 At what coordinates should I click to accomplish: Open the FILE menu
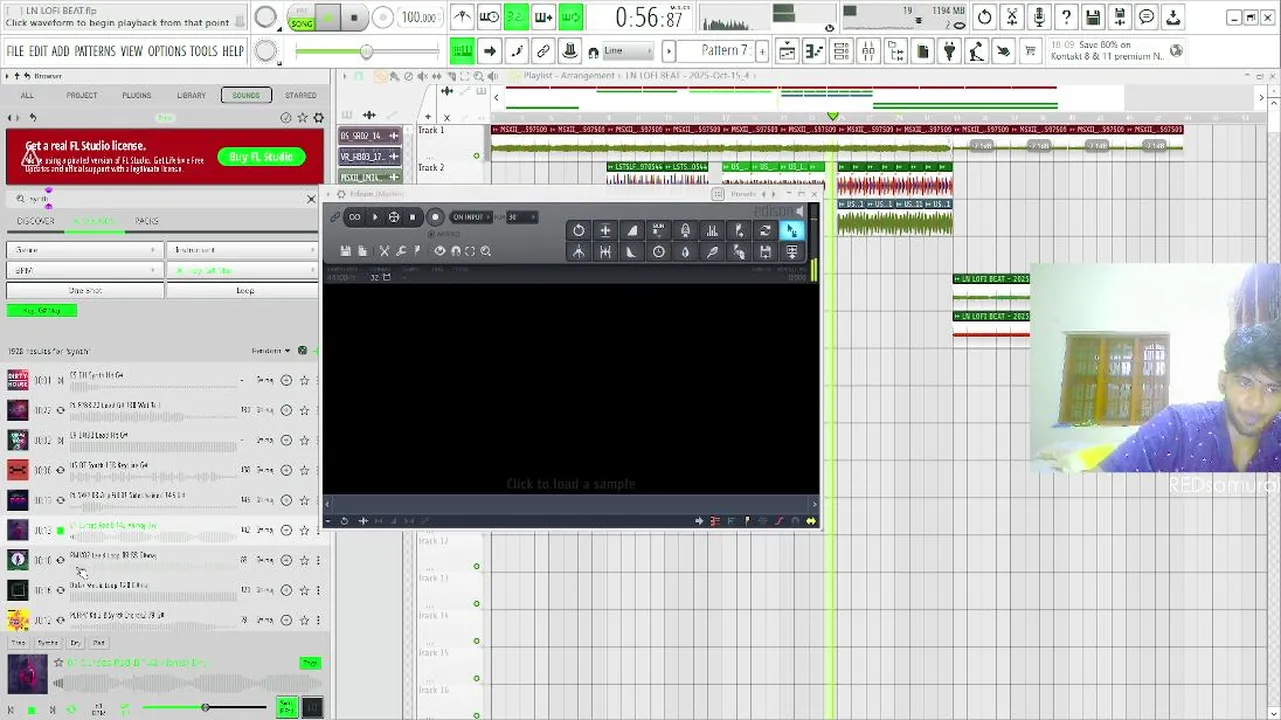pos(15,51)
